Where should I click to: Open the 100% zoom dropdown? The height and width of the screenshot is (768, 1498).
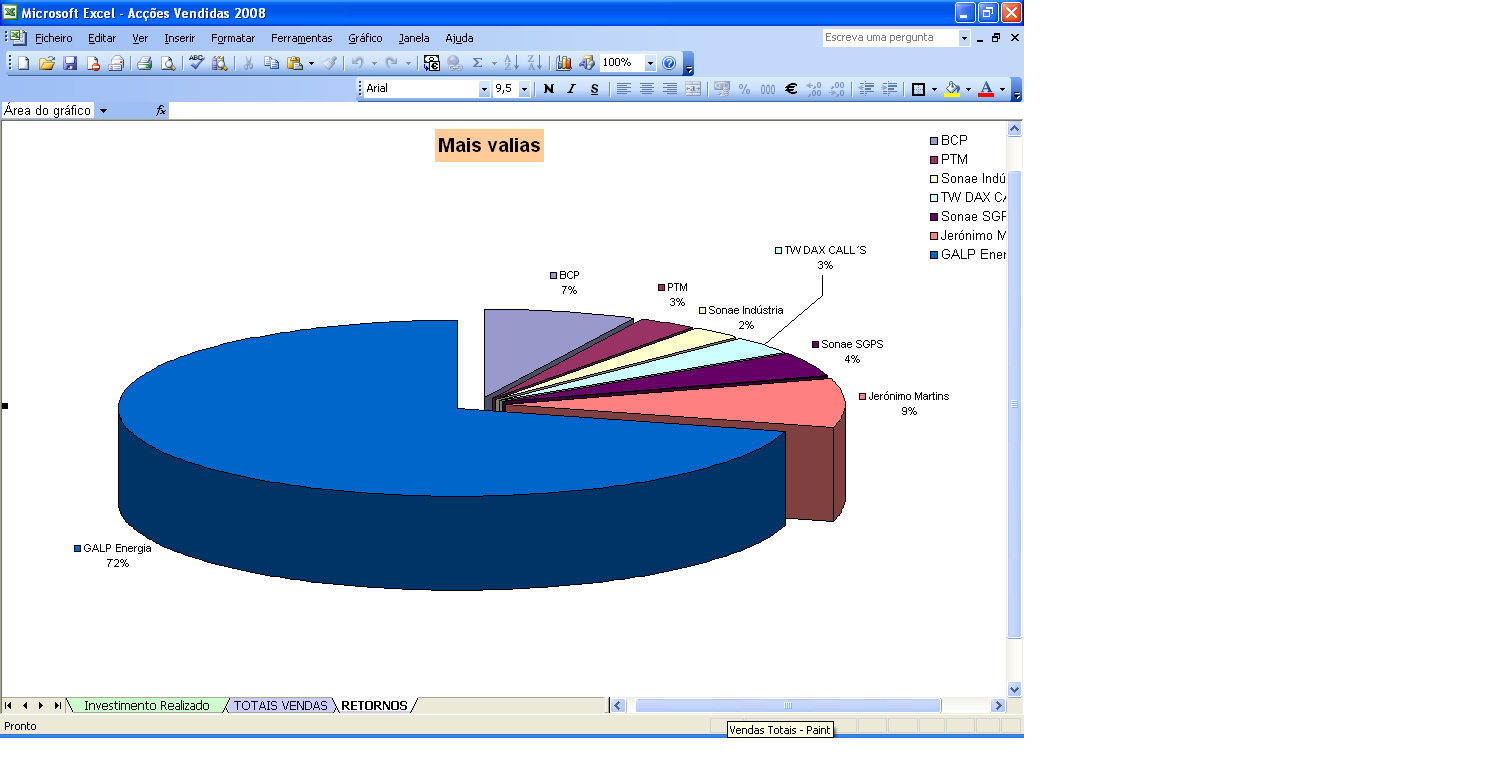click(650, 63)
